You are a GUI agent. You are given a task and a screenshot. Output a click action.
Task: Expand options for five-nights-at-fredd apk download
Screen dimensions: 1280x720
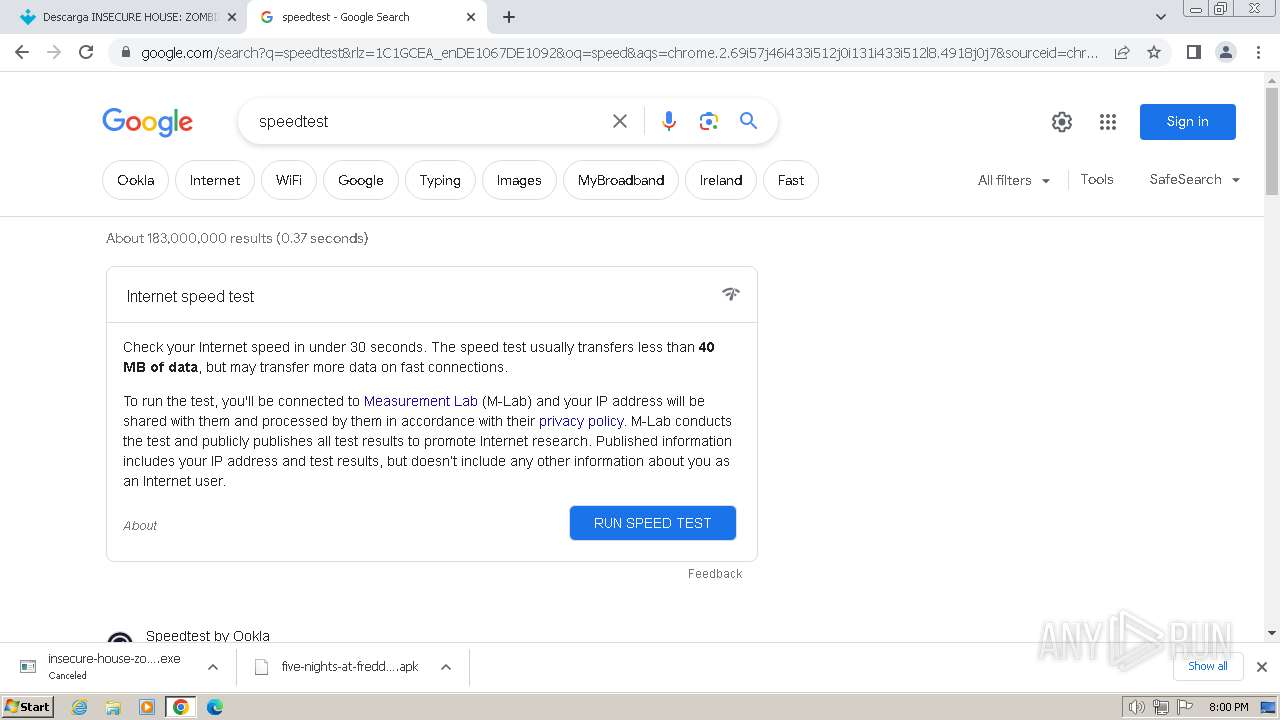(x=446, y=667)
